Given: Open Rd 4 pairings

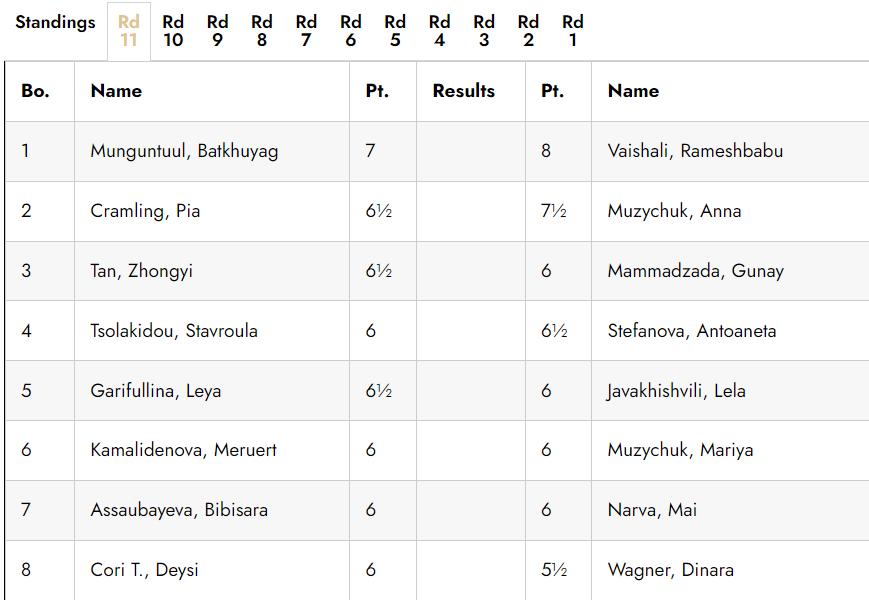Looking at the screenshot, I should [439, 31].
